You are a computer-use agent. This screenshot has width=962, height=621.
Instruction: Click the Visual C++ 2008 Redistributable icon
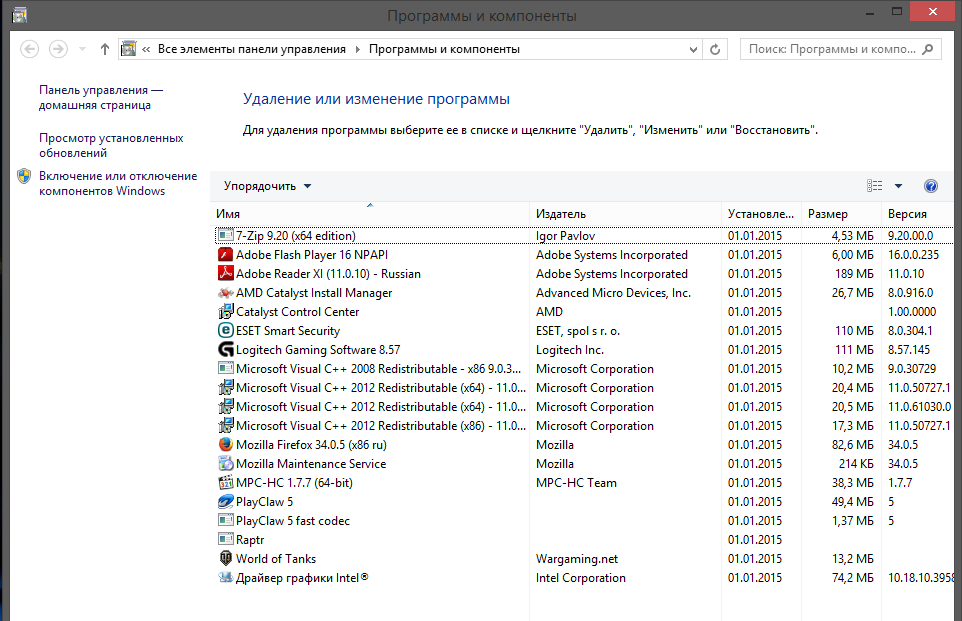click(226, 369)
